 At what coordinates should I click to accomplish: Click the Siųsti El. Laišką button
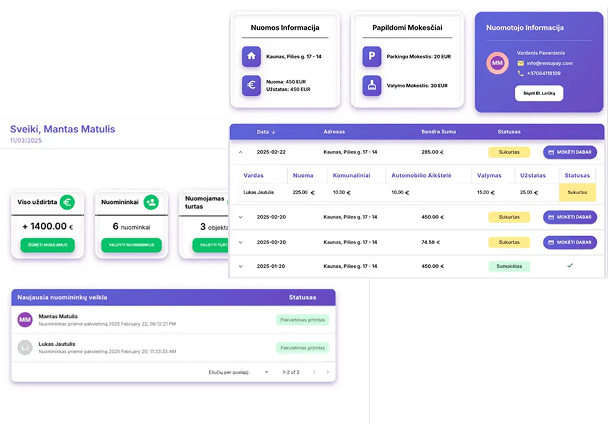tap(539, 93)
